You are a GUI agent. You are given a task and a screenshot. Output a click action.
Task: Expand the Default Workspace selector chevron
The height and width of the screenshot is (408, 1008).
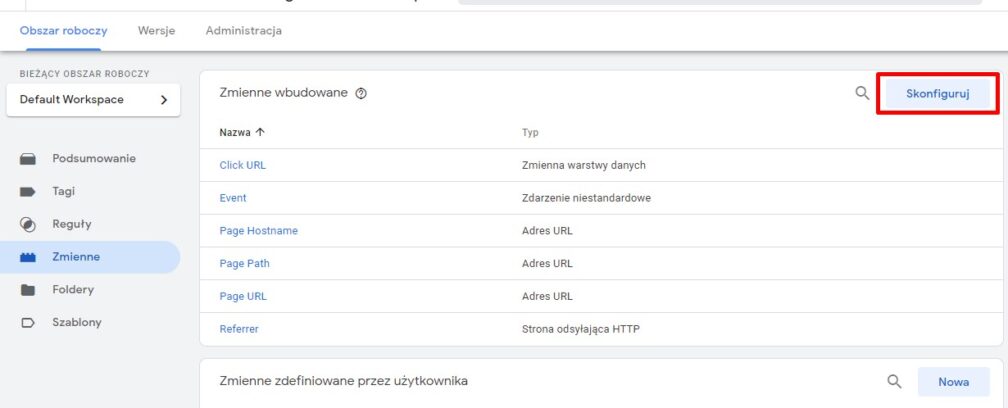(164, 100)
